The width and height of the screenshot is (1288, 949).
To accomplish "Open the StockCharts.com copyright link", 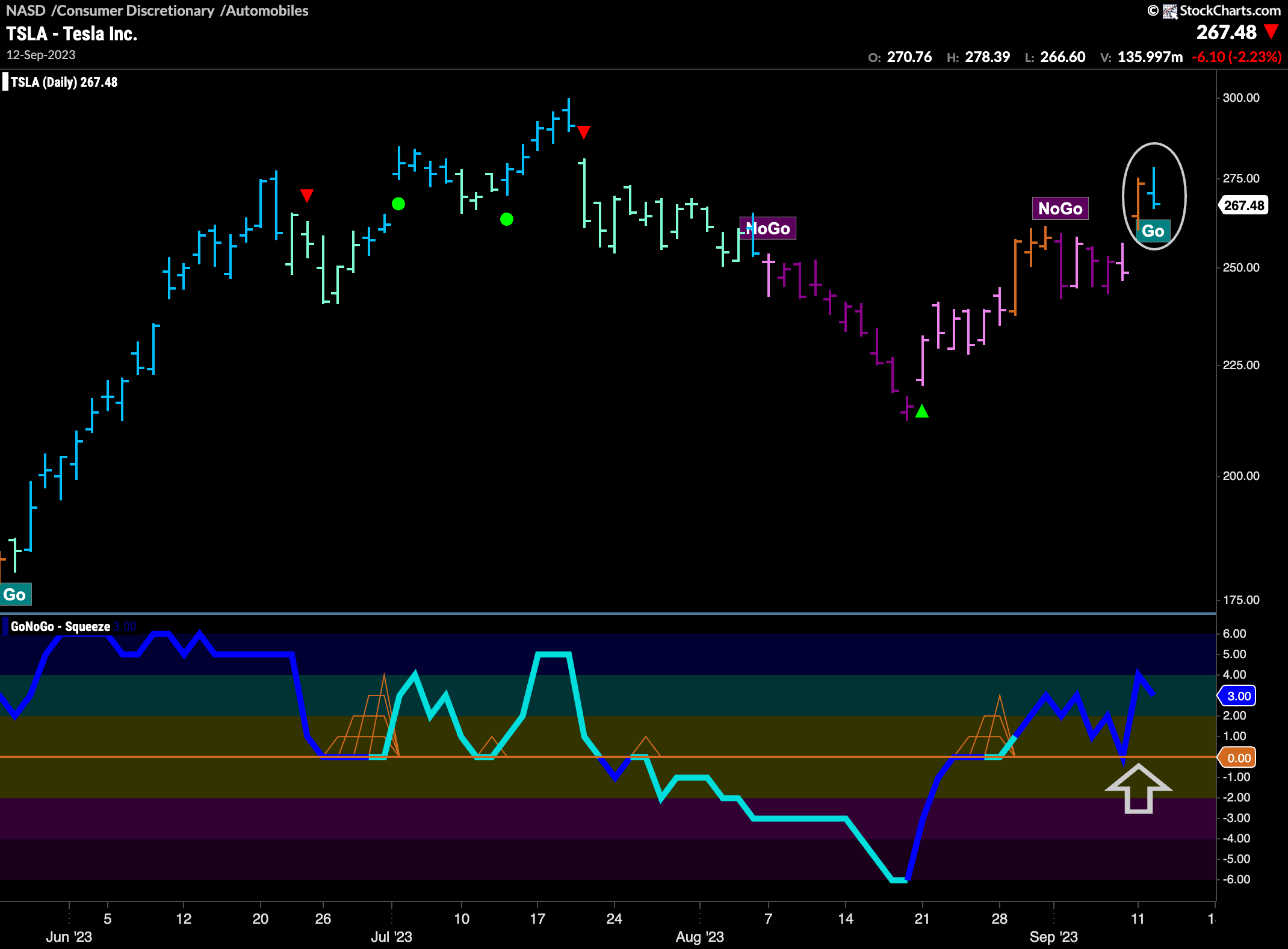I will [x=1215, y=11].
